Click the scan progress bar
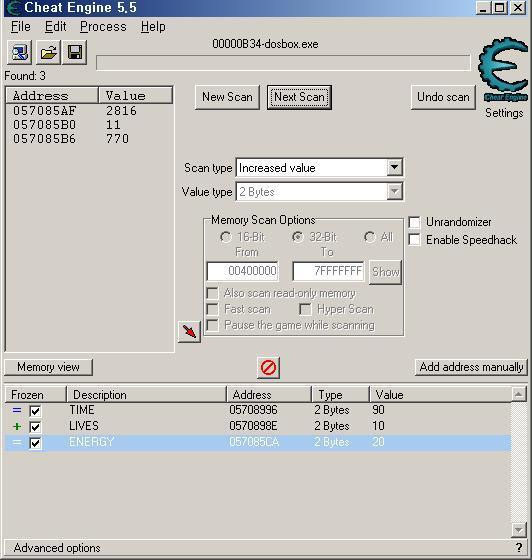The width and height of the screenshot is (532, 560). 283,63
